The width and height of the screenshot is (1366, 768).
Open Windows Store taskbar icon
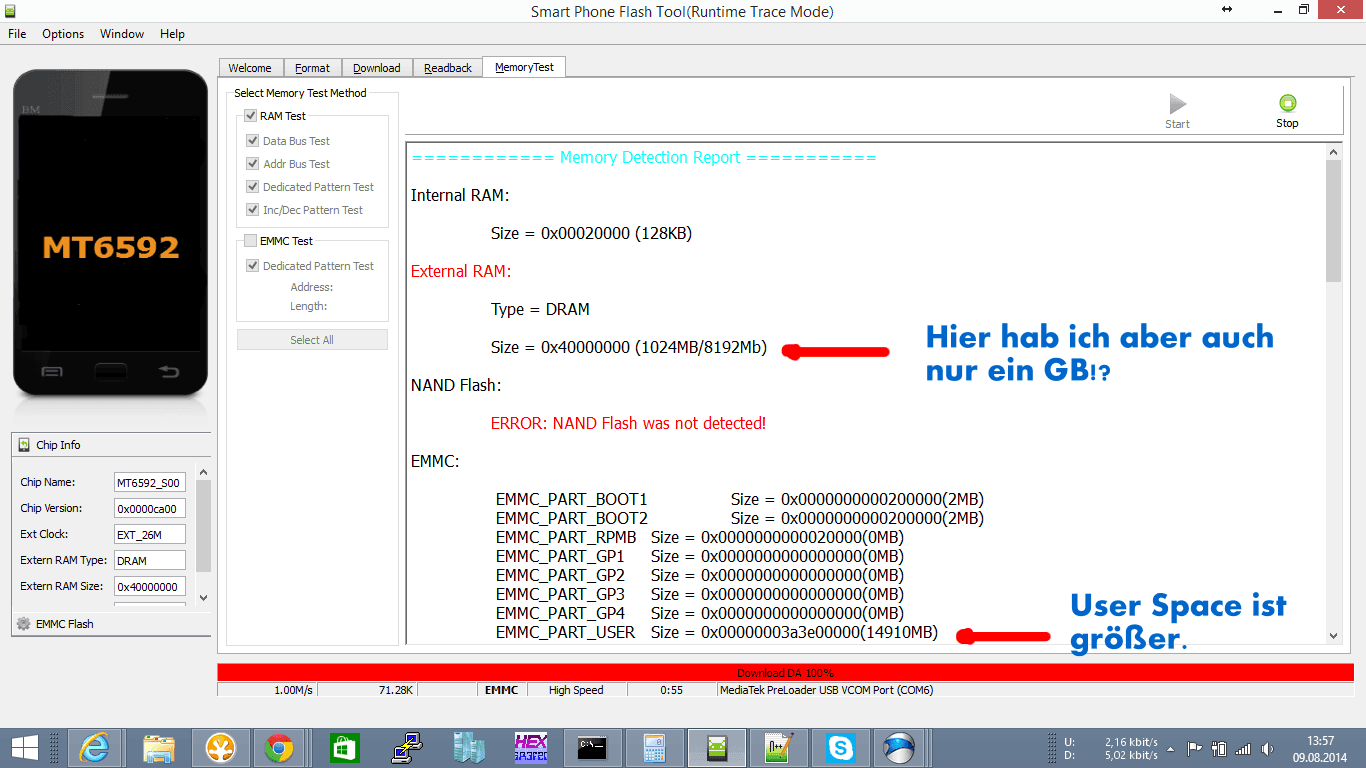click(x=343, y=747)
